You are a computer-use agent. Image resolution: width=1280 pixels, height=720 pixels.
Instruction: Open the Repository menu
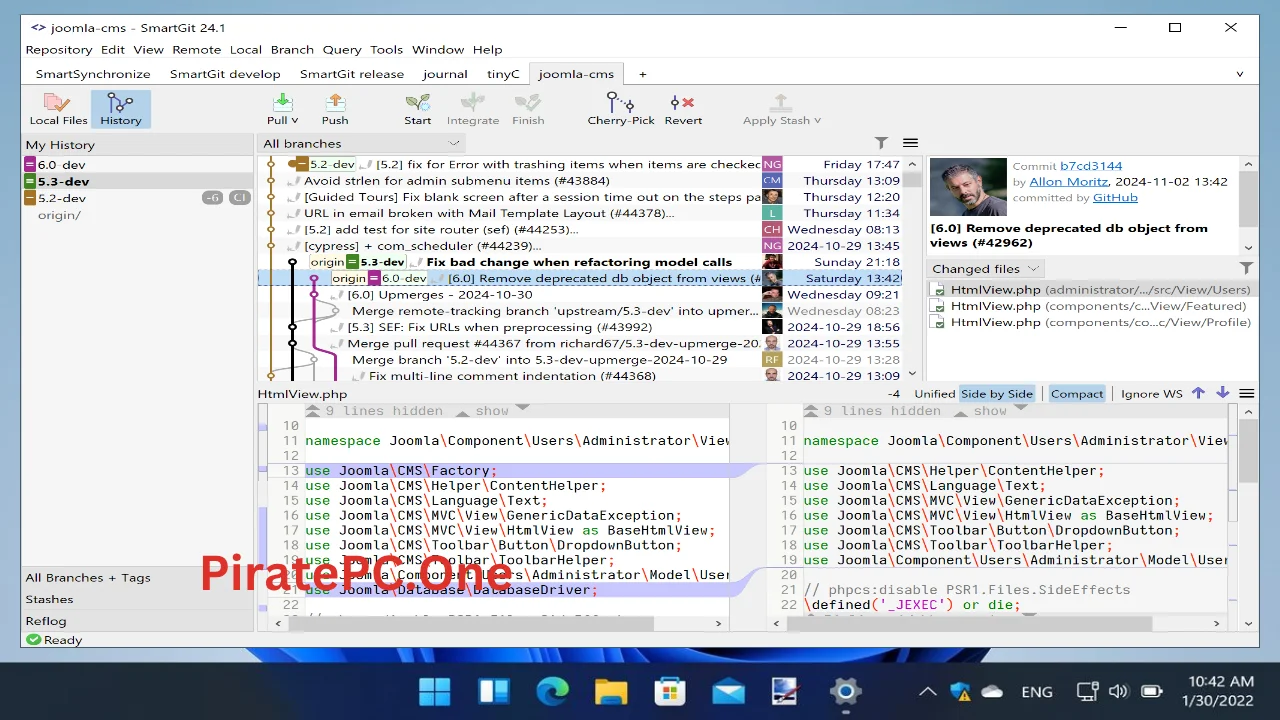[x=59, y=49]
